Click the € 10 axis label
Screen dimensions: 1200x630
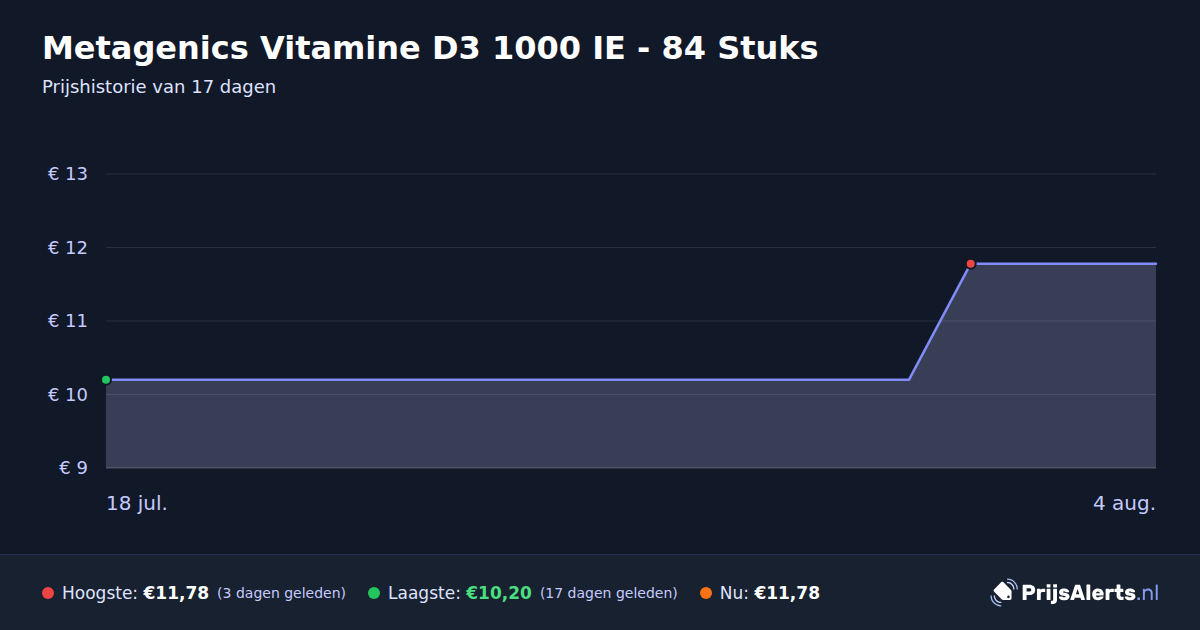[68, 395]
